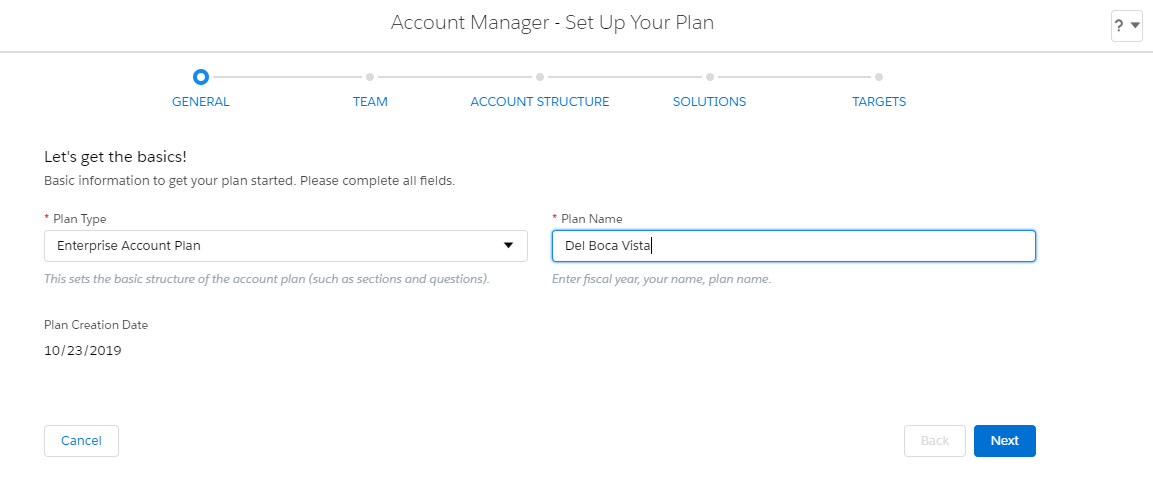Click the Cancel button
The height and width of the screenshot is (502, 1153).
pyautogui.click(x=82, y=441)
